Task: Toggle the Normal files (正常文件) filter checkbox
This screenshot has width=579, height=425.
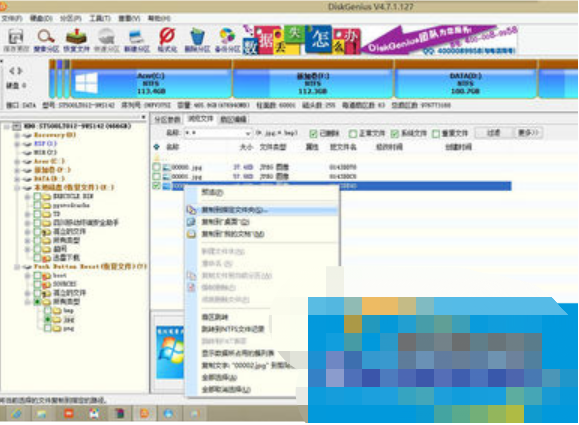Action: (x=353, y=133)
